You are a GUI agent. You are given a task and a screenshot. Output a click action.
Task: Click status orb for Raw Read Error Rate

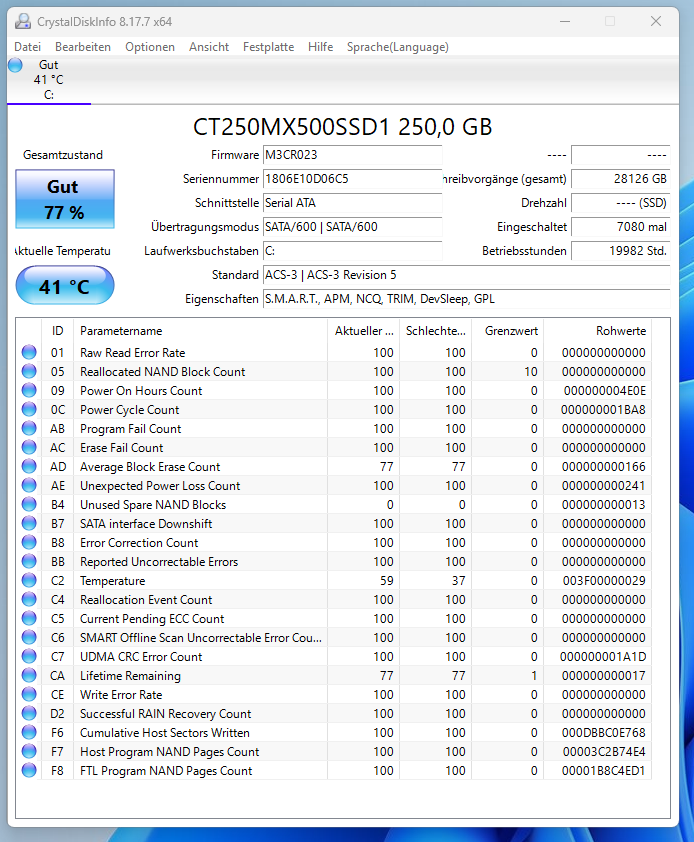pyautogui.click(x=29, y=352)
